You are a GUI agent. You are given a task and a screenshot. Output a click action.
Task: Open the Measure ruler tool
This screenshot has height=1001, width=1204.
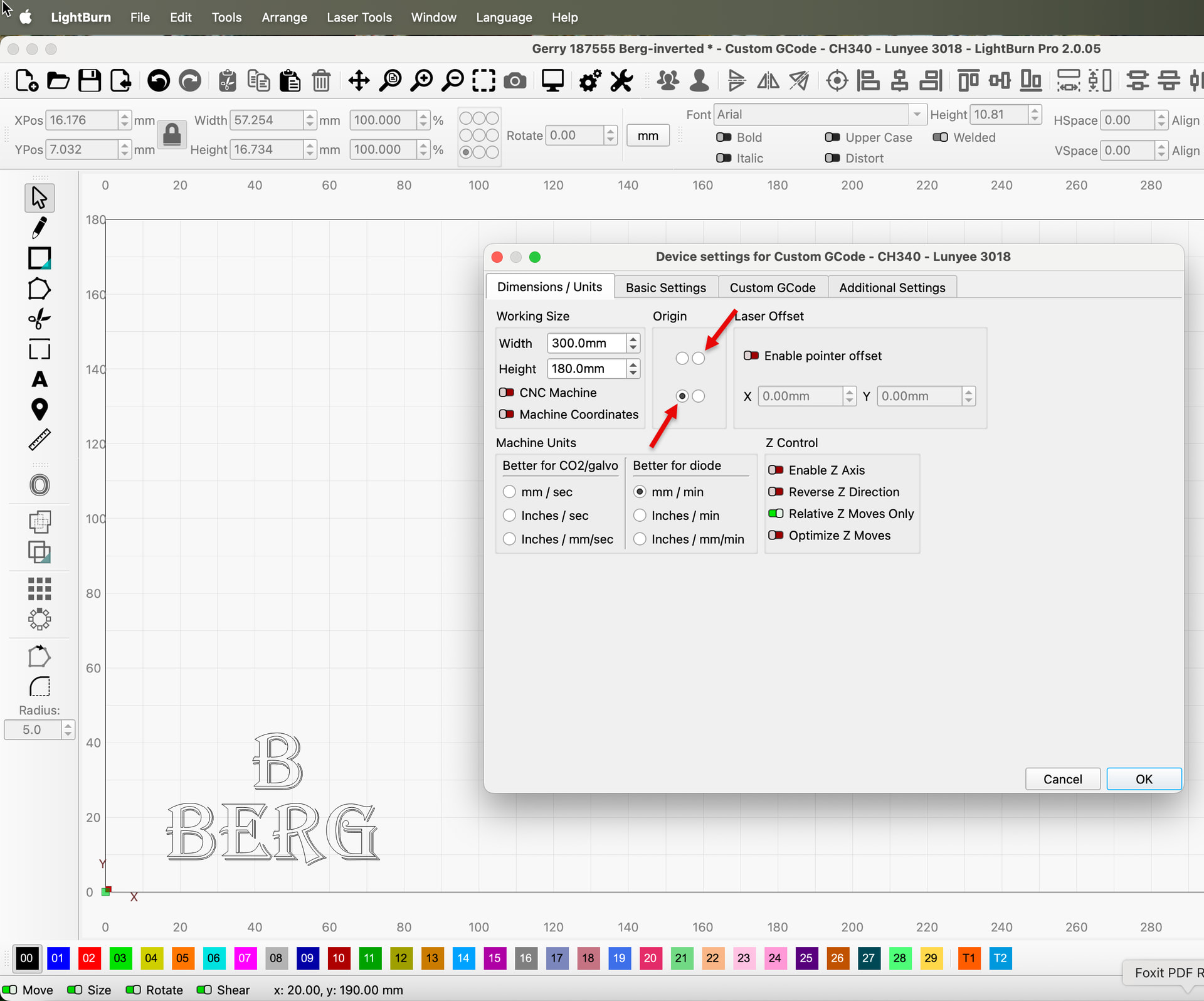coord(39,440)
